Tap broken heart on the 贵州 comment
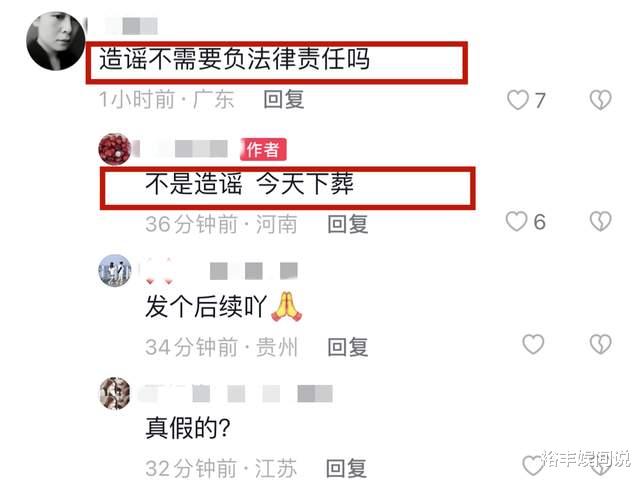Image resolution: width=640 pixels, height=480 pixels. pos(600,344)
